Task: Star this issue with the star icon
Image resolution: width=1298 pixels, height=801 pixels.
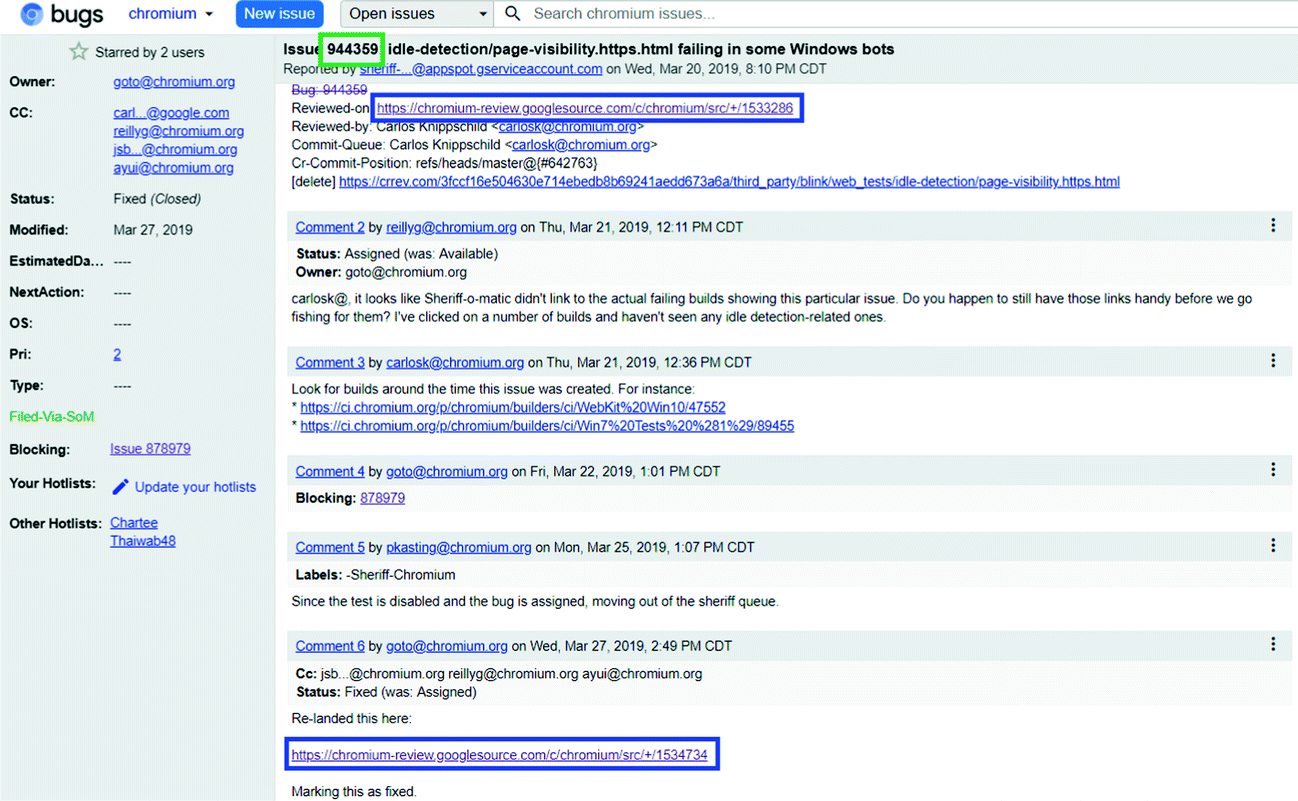Action: pos(78,52)
